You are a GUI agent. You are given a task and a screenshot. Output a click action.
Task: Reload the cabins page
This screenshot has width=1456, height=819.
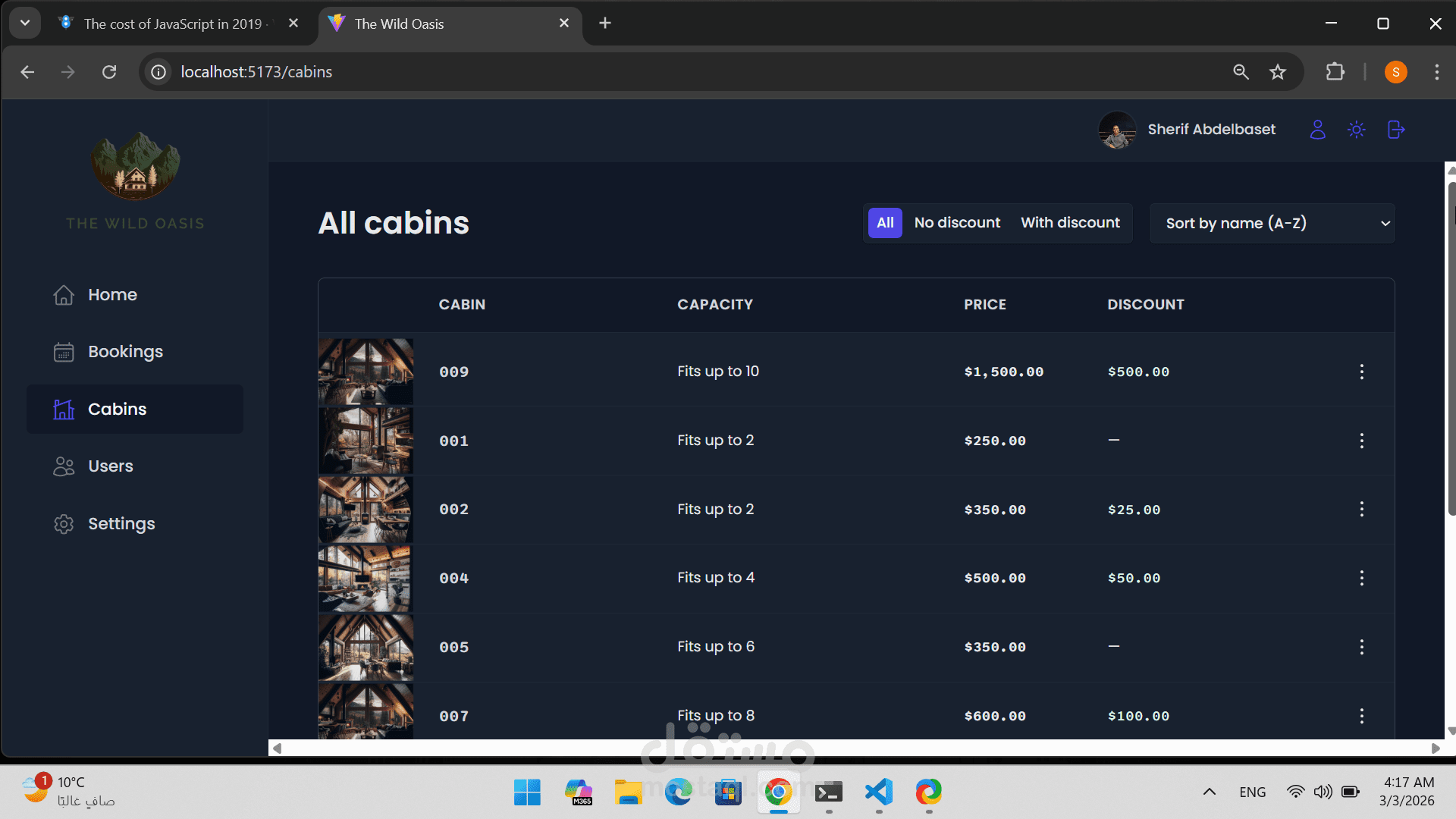click(109, 72)
